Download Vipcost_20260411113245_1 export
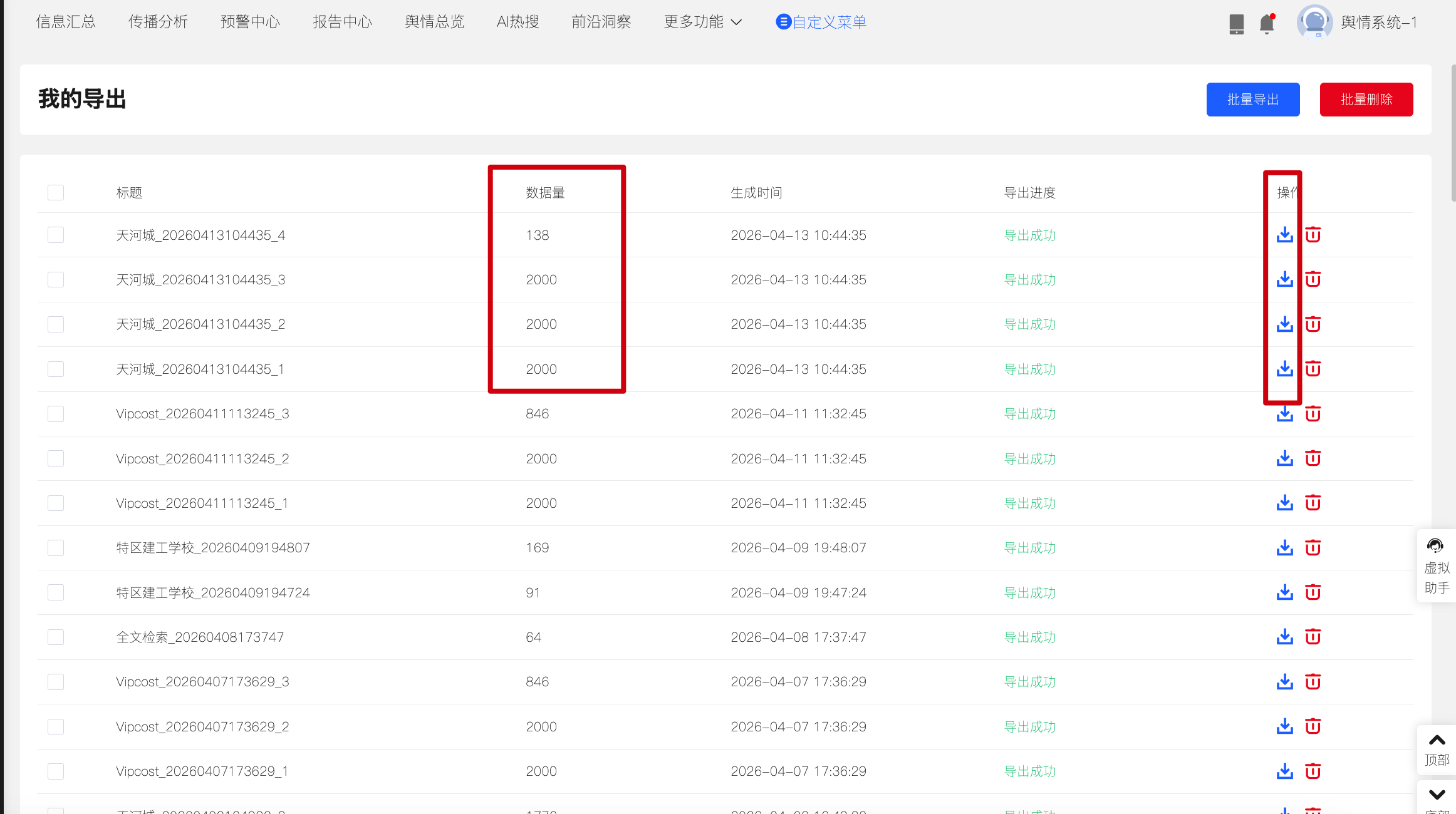The image size is (1456, 814). click(x=1284, y=503)
